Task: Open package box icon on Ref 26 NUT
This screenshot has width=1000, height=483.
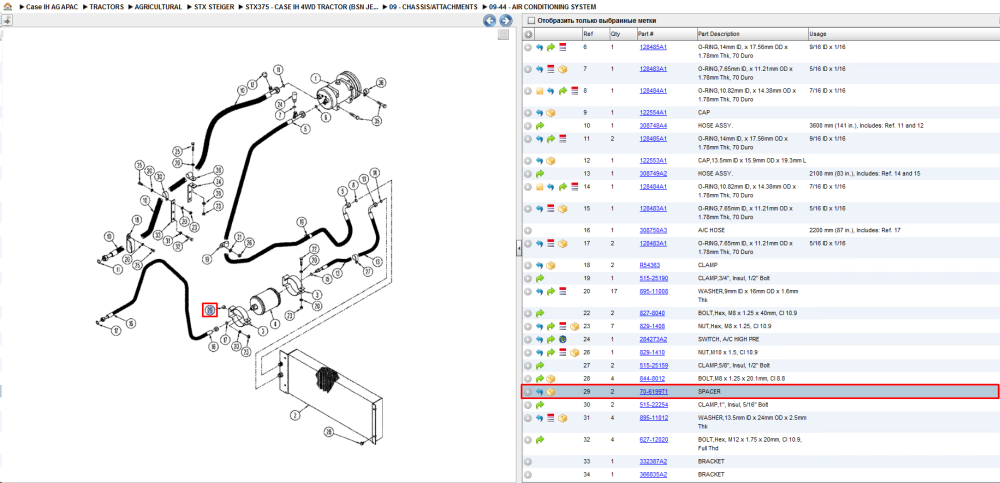Action: point(574,352)
